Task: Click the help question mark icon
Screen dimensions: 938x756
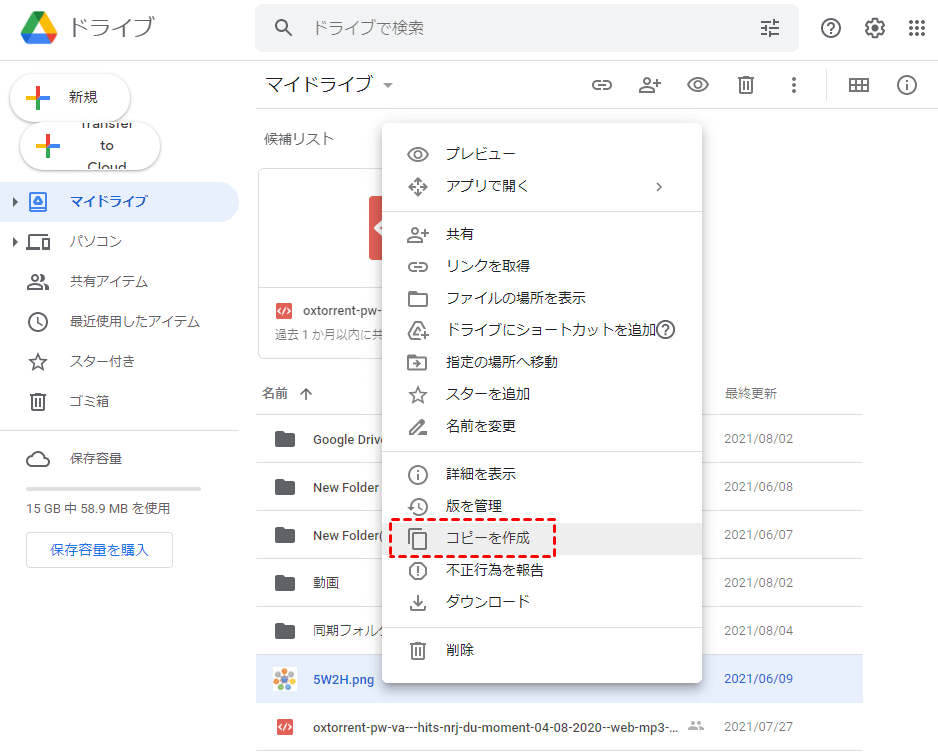Action: click(x=831, y=28)
